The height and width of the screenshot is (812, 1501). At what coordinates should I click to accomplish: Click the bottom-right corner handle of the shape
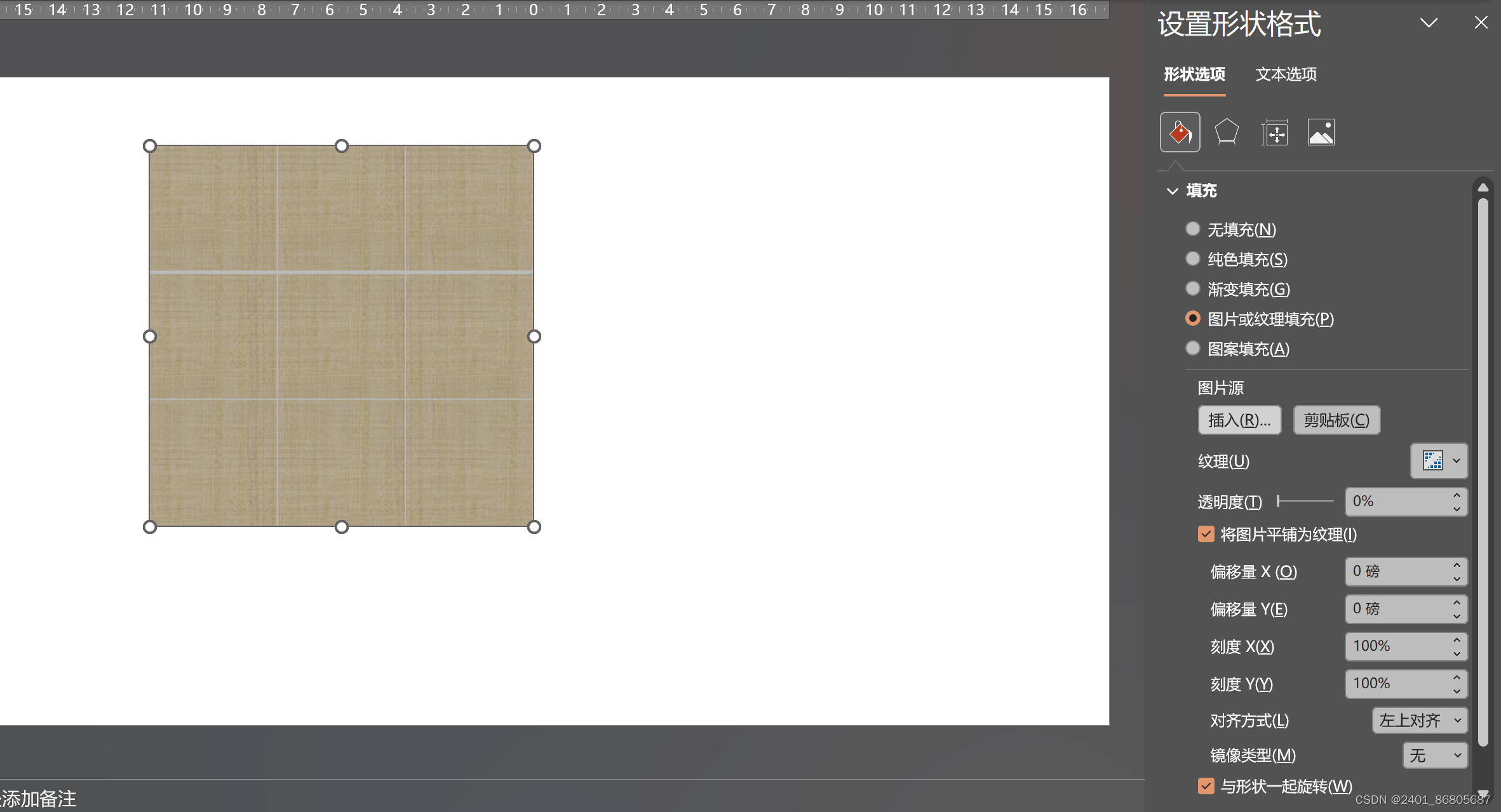pos(534,527)
